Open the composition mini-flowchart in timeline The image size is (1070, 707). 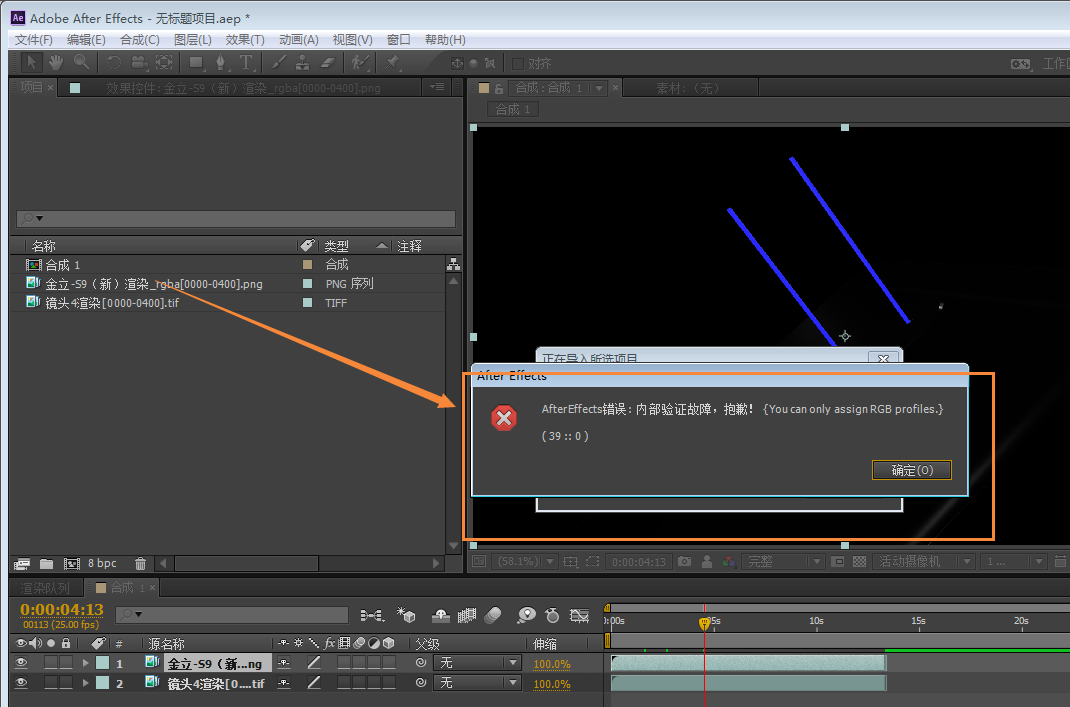click(x=372, y=616)
